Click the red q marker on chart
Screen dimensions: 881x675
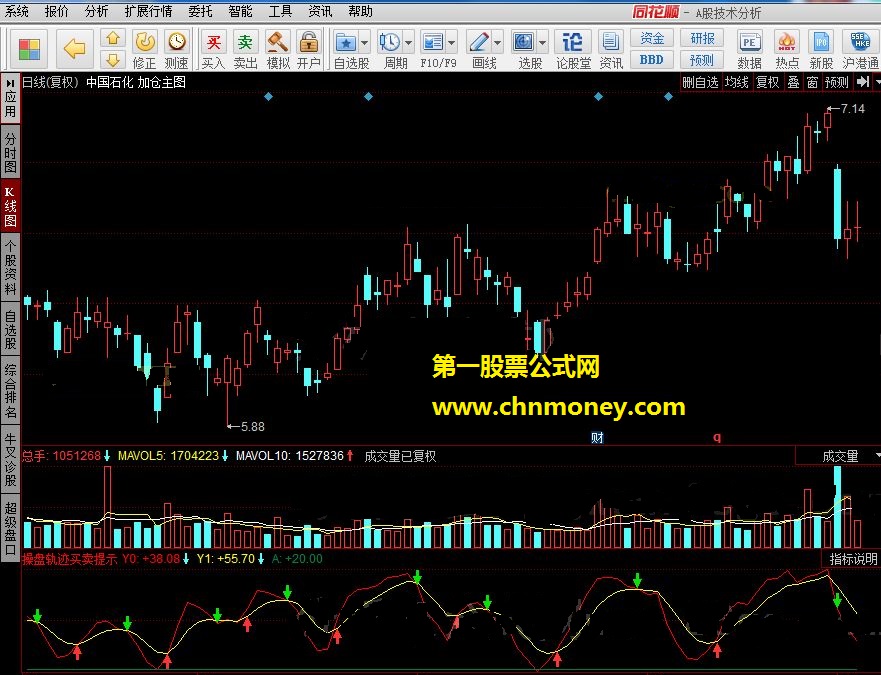click(717, 437)
